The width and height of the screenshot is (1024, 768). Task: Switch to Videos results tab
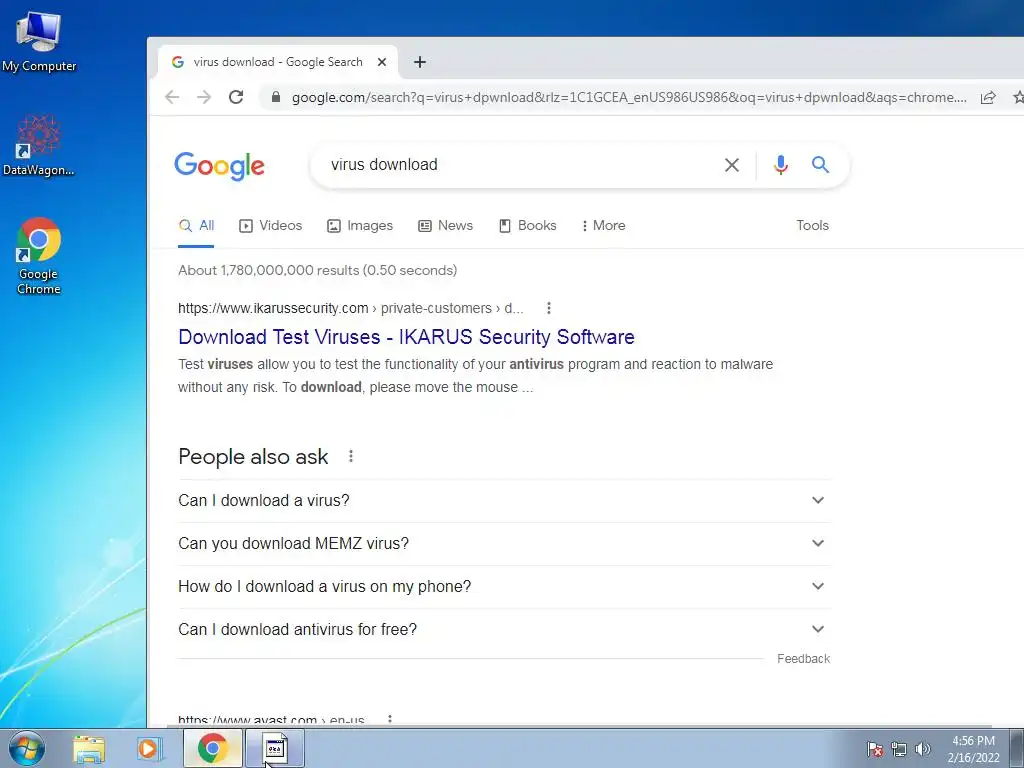[270, 225]
